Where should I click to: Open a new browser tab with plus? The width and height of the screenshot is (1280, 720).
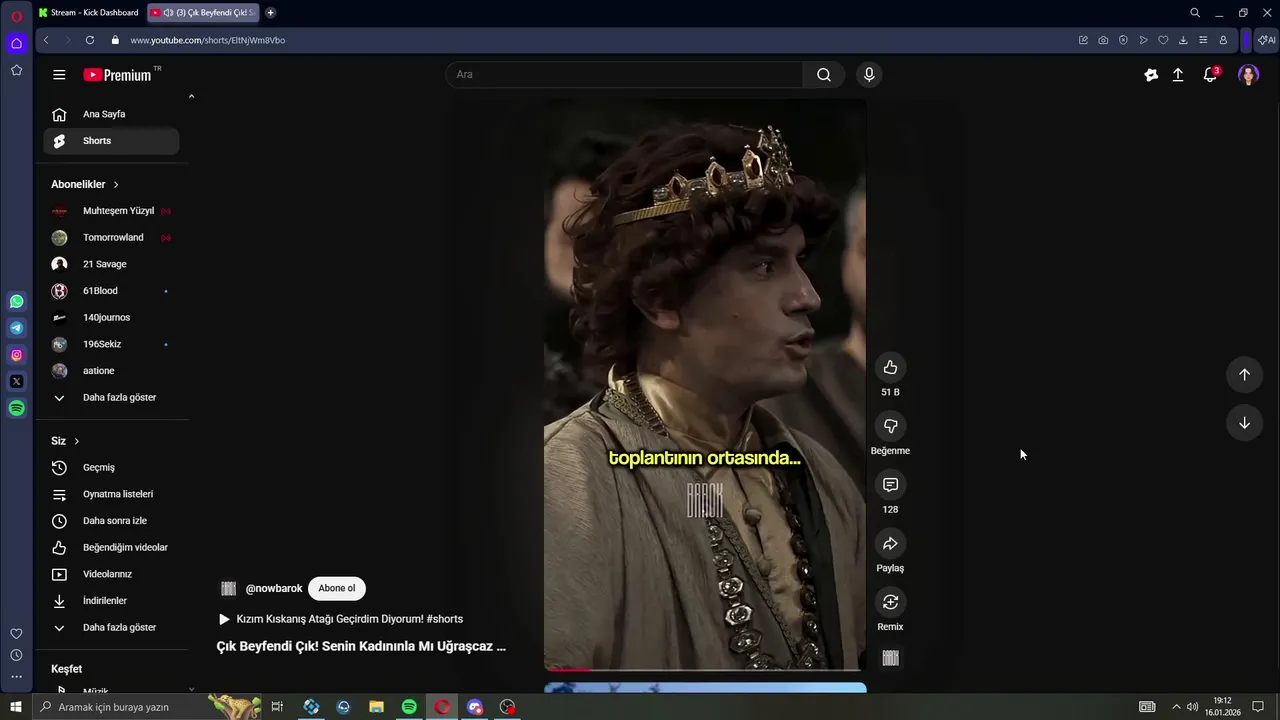(x=270, y=13)
